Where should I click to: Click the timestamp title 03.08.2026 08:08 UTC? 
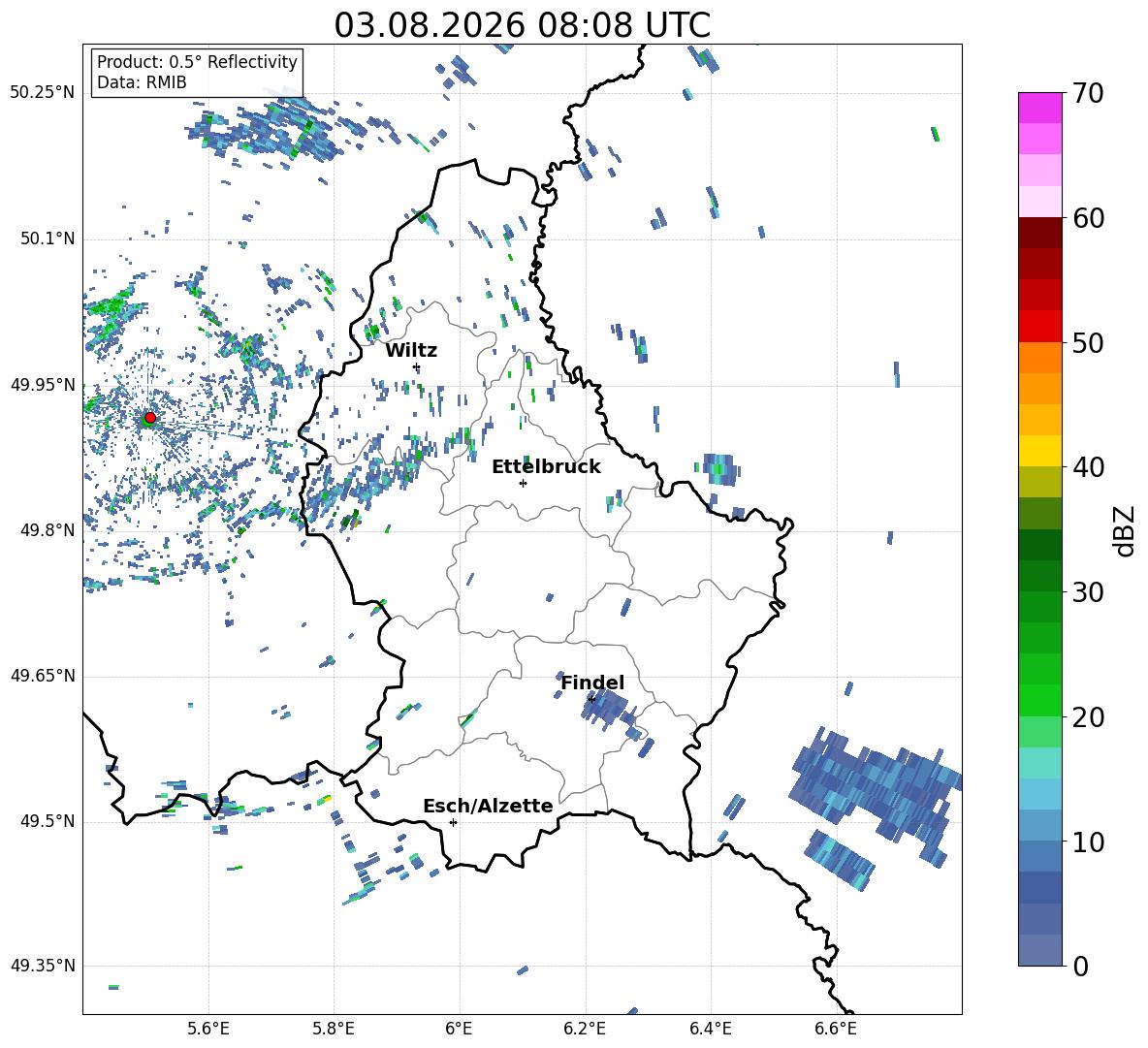[x=522, y=25]
